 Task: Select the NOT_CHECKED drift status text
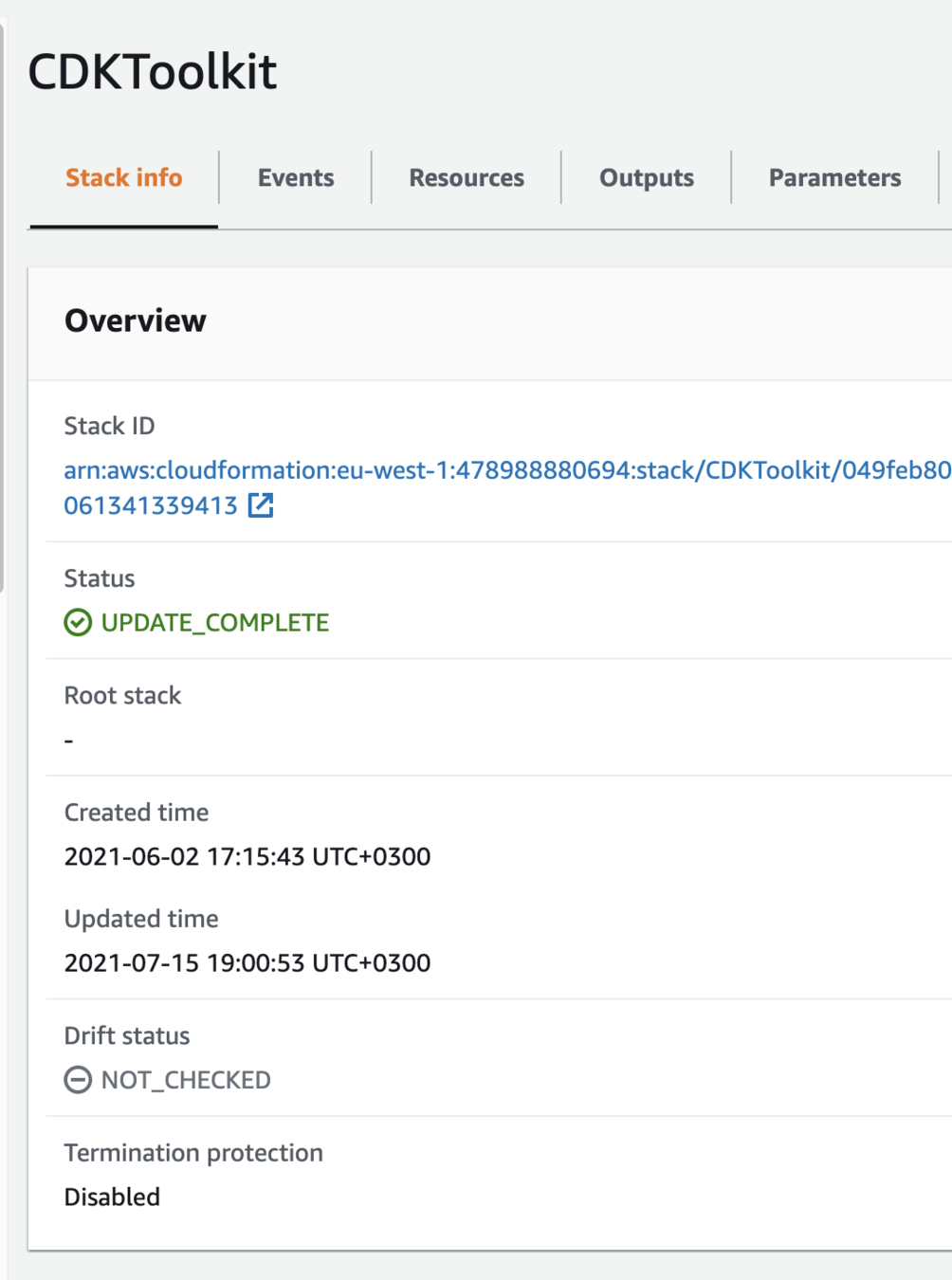[186, 1080]
